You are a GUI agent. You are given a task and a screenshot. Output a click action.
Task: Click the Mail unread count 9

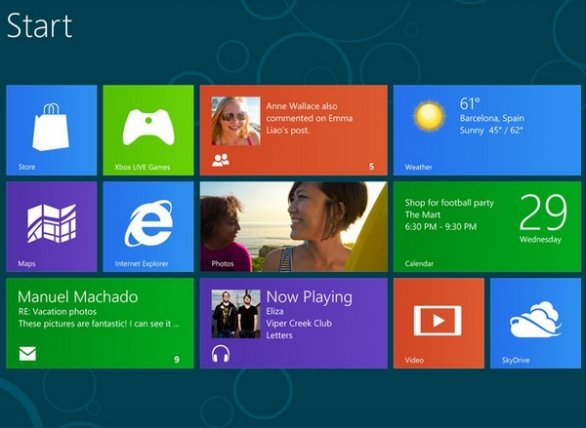click(177, 360)
